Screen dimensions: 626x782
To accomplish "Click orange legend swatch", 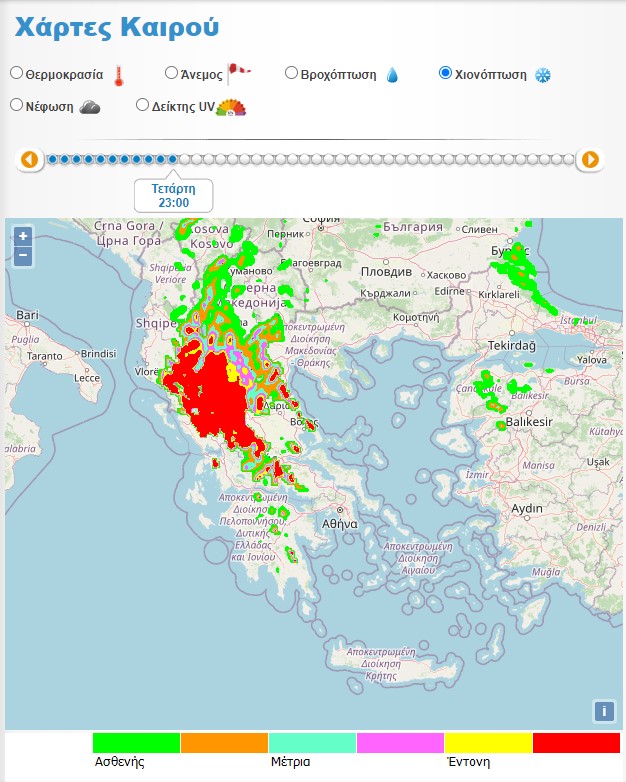I will (x=224, y=743).
